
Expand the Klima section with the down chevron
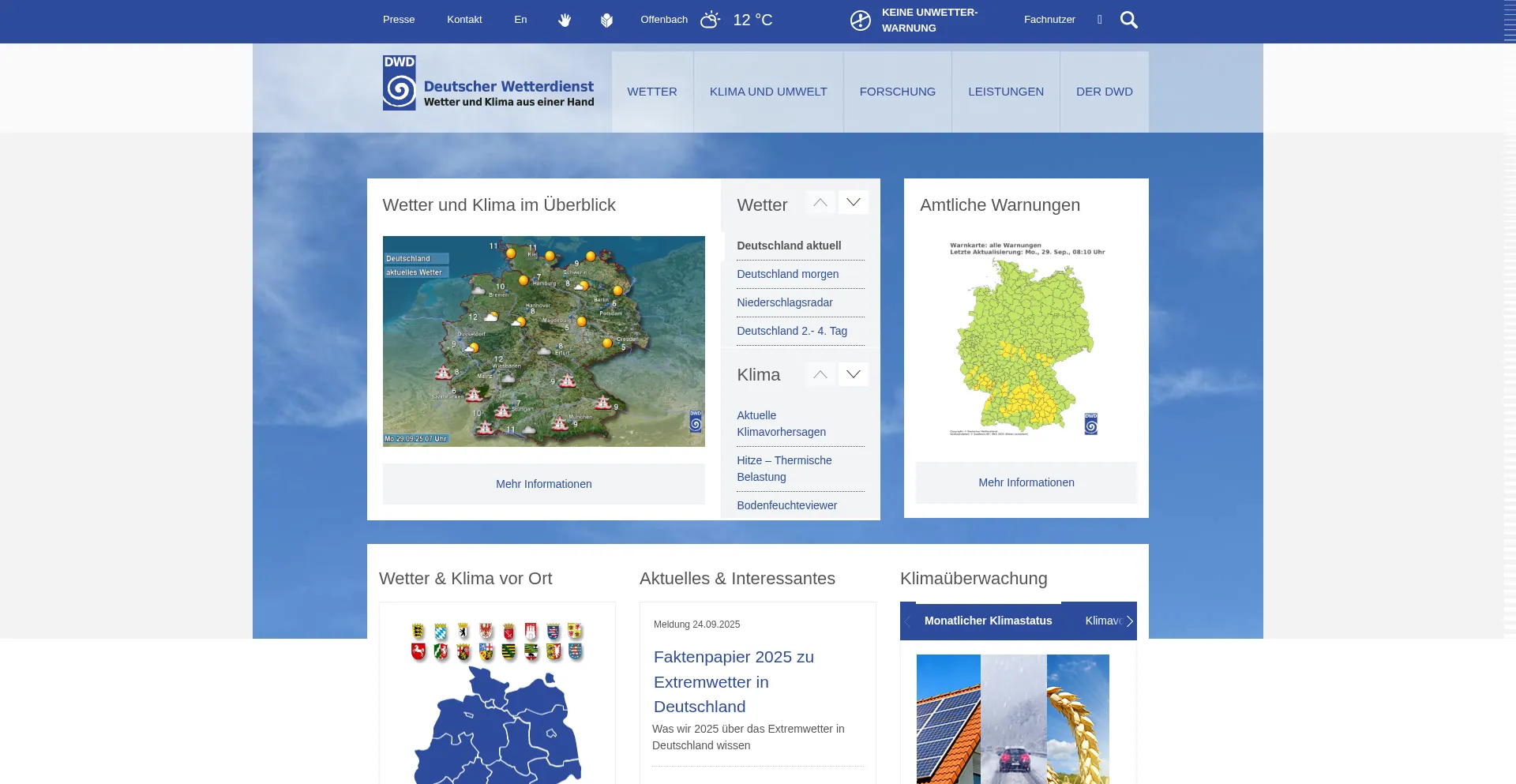point(853,374)
